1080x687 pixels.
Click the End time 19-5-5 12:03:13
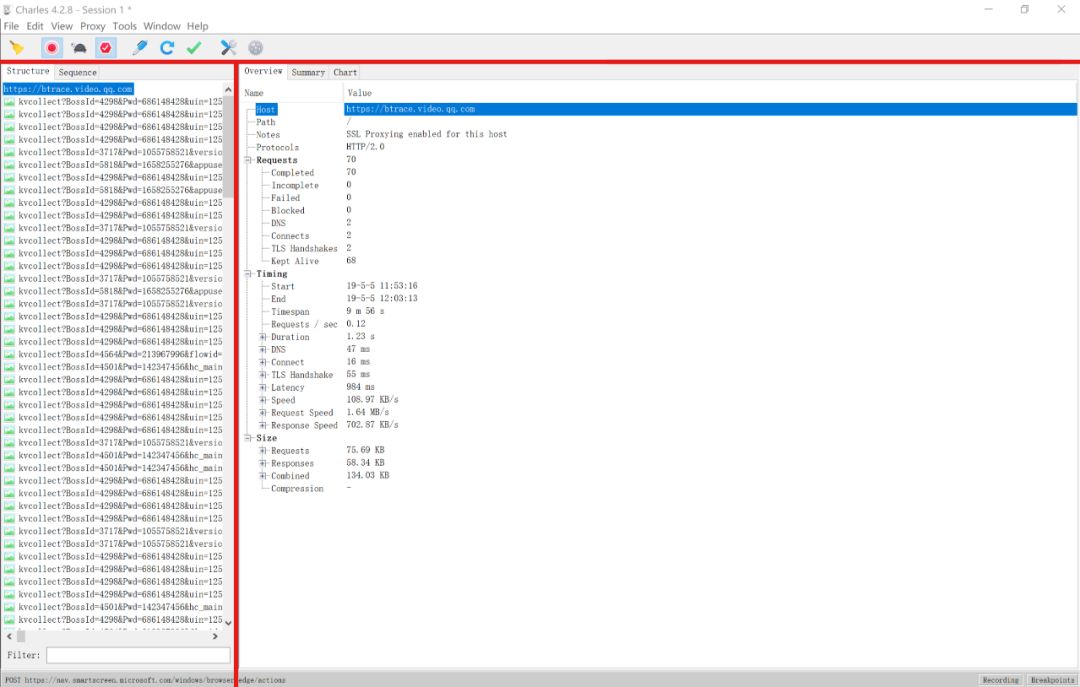(382, 298)
